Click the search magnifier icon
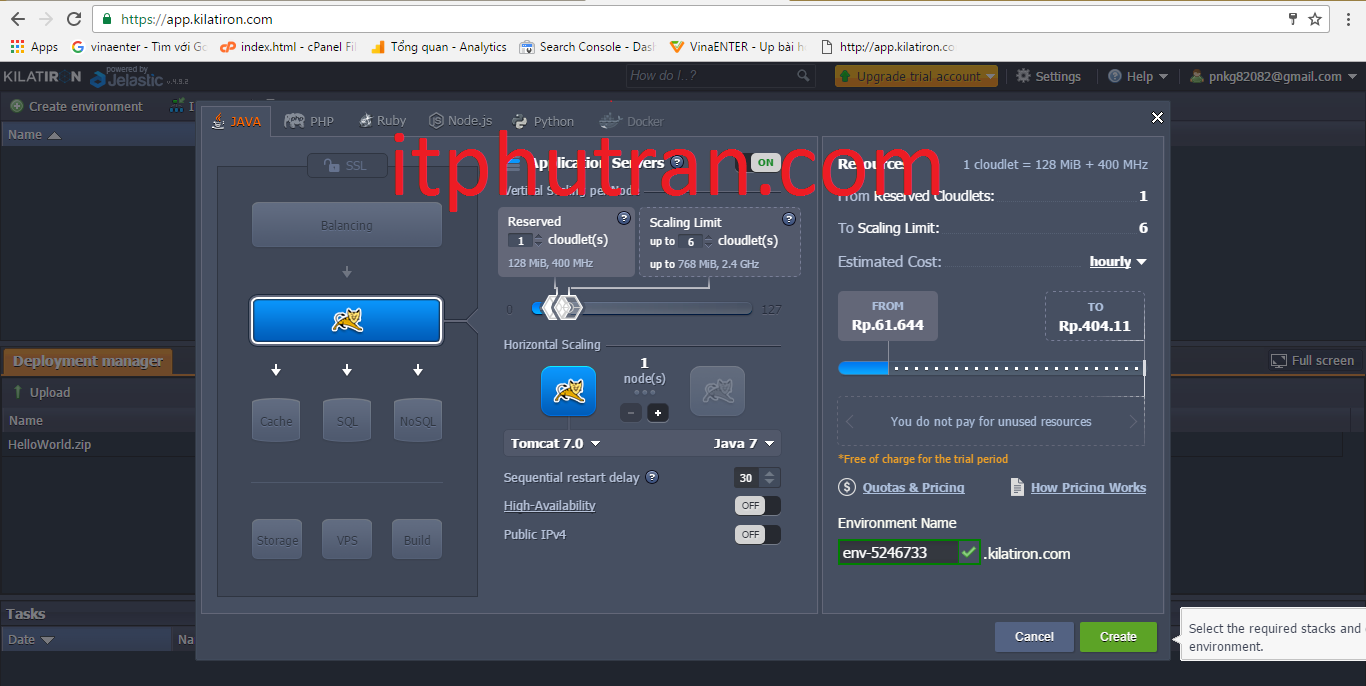This screenshot has width=1366, height=686. pyautogui.click(x=803, y=75)
